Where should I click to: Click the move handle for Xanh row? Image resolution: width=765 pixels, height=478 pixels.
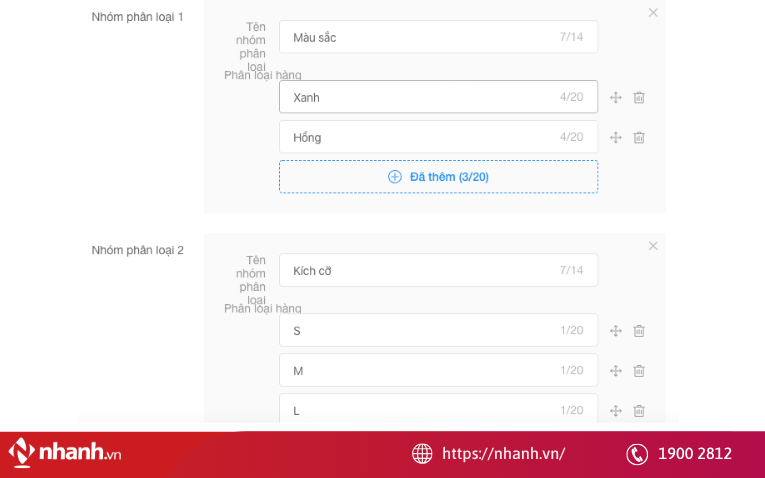coord(616,98)
